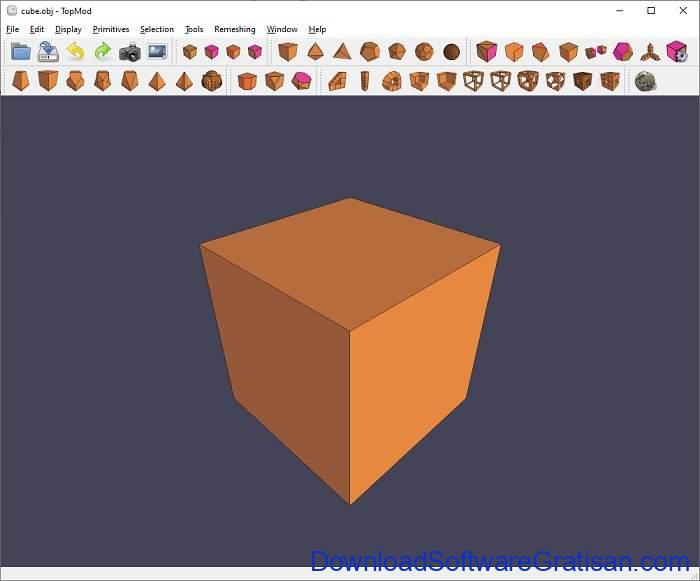Activate the three-pronged transform tool

pos(650,52)
